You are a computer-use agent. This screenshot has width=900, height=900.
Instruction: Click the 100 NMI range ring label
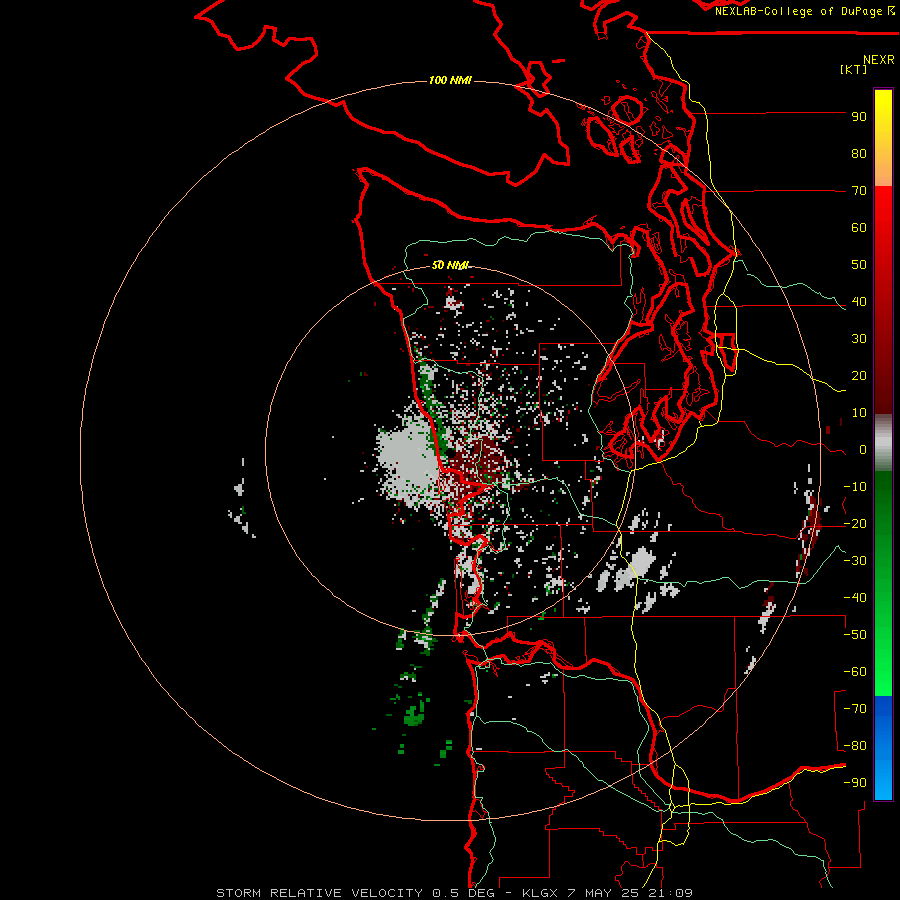(x=450, y=80)
